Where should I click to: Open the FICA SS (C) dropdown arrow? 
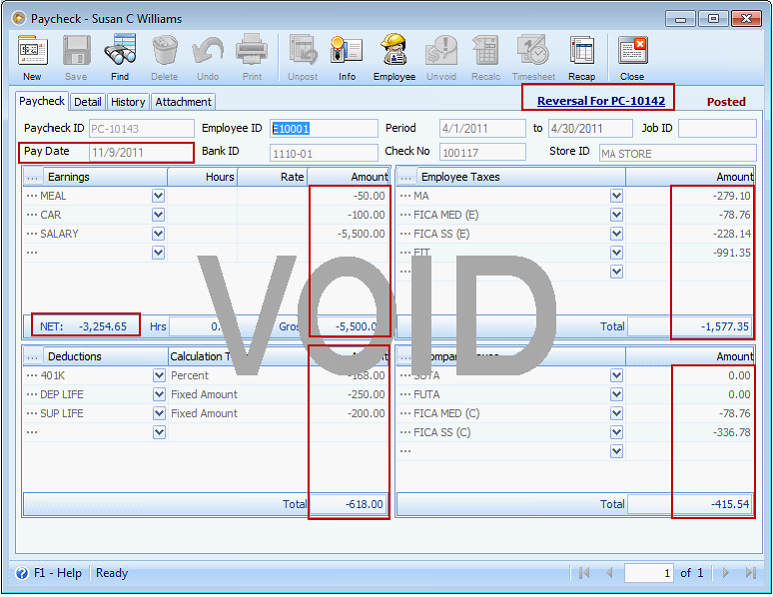click(616, 432)
